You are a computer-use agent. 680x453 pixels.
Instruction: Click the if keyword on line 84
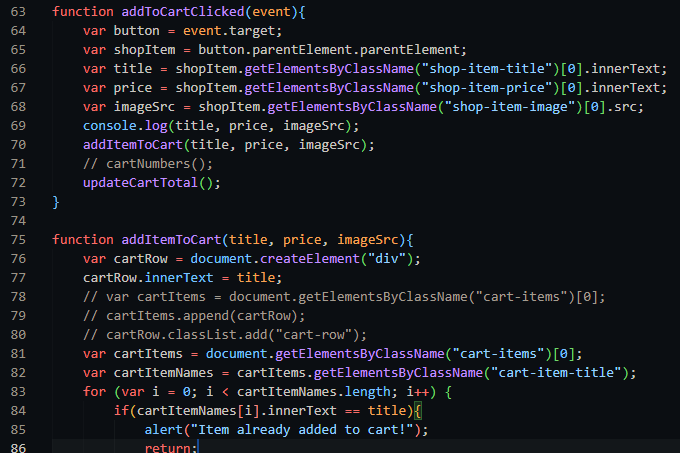tap(121, 411)
